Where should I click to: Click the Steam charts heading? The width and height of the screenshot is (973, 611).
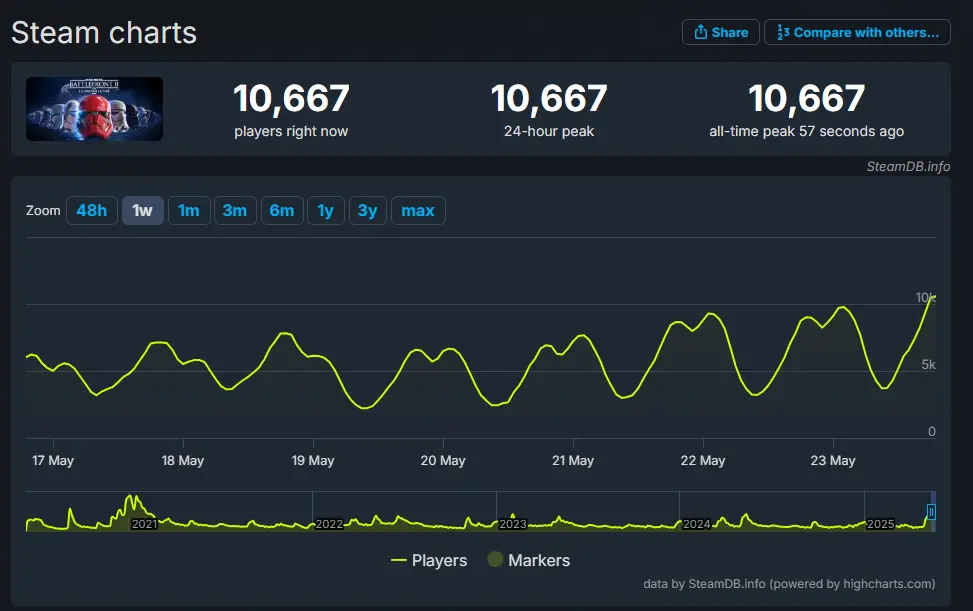click(x=104, y=32)
